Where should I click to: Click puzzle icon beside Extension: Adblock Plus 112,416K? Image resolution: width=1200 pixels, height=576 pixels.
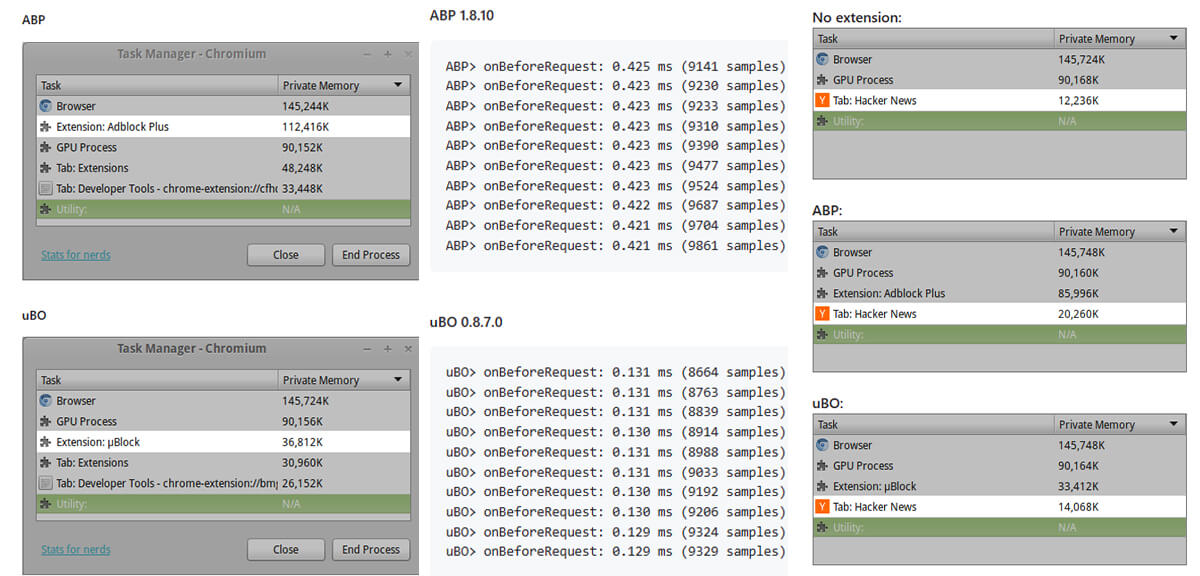point(45,127)
